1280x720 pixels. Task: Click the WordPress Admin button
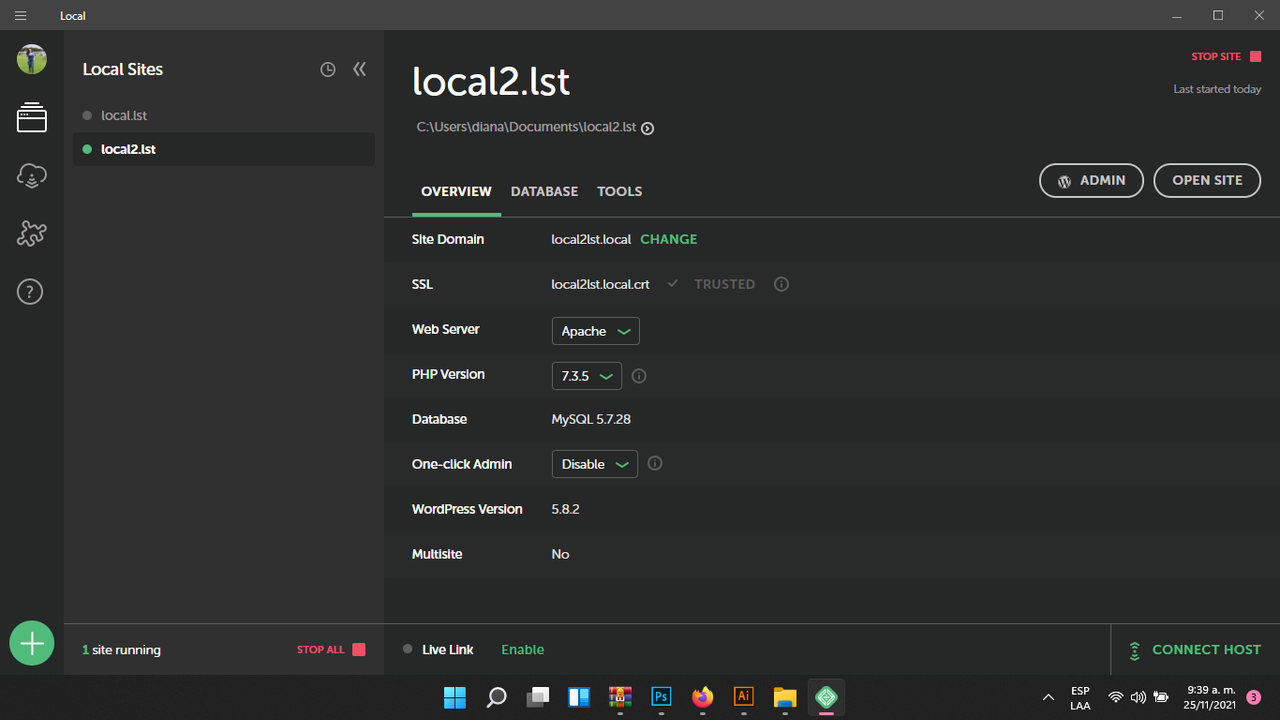tap(1092, 180)
